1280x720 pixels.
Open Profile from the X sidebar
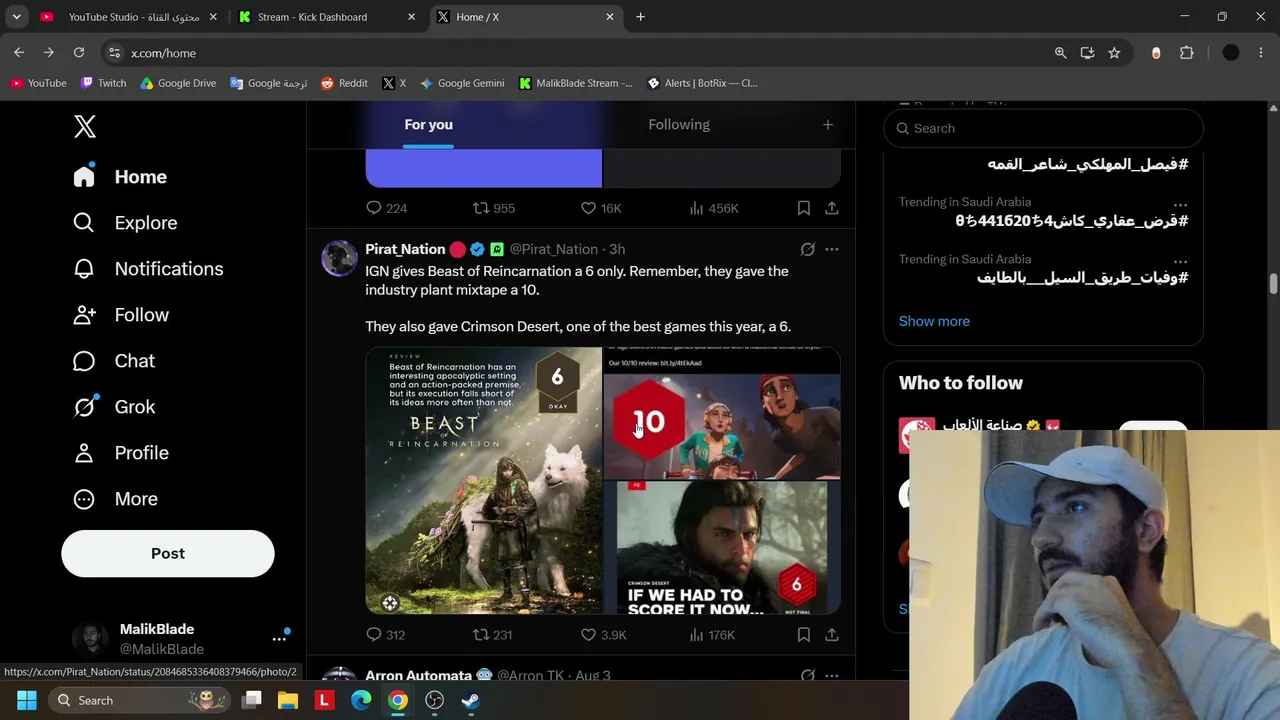coord(121,453)
